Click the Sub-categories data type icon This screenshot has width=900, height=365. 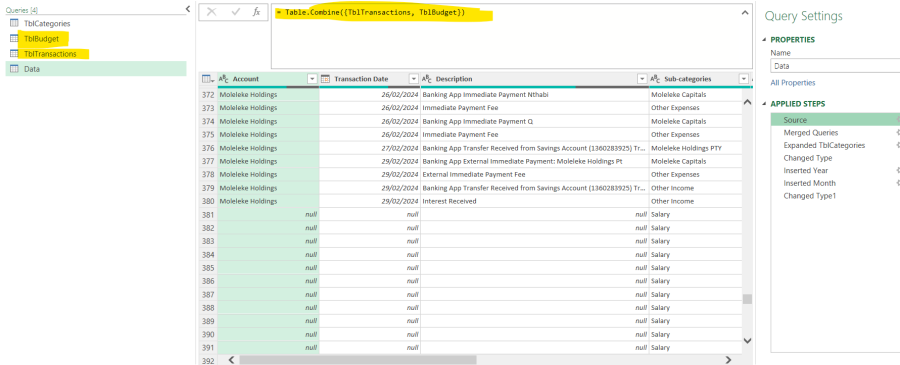tap(655, 79)
